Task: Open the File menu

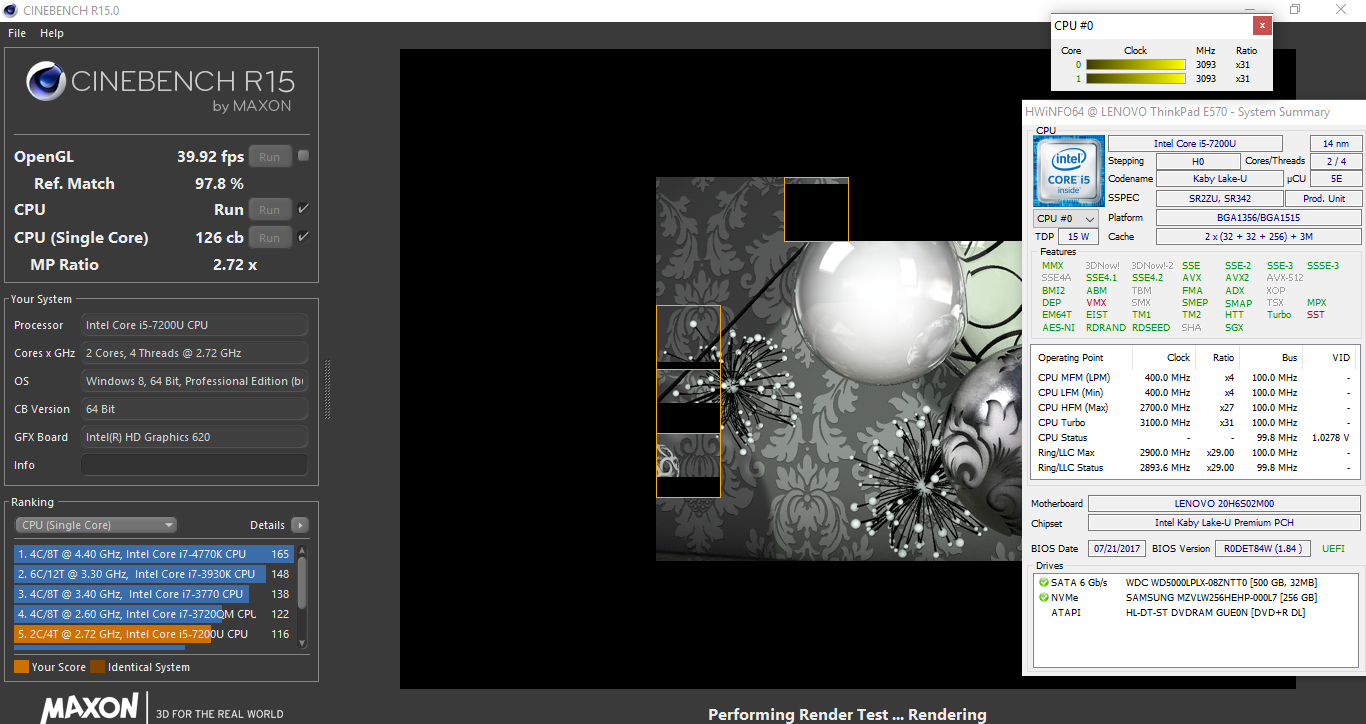Action: tap(17, 33)
